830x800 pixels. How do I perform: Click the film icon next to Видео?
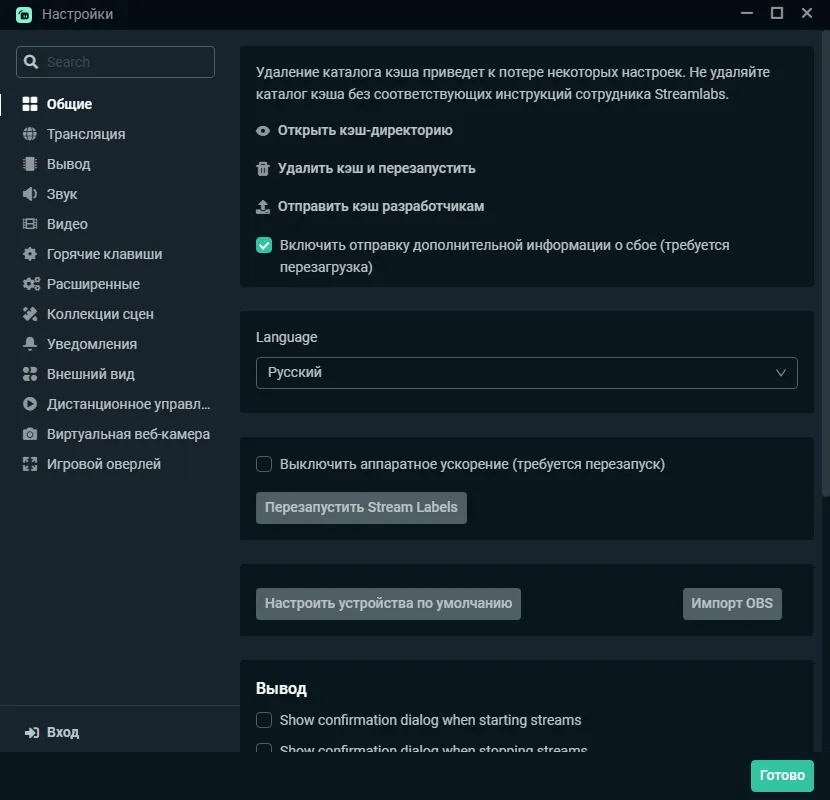(30, 224)
